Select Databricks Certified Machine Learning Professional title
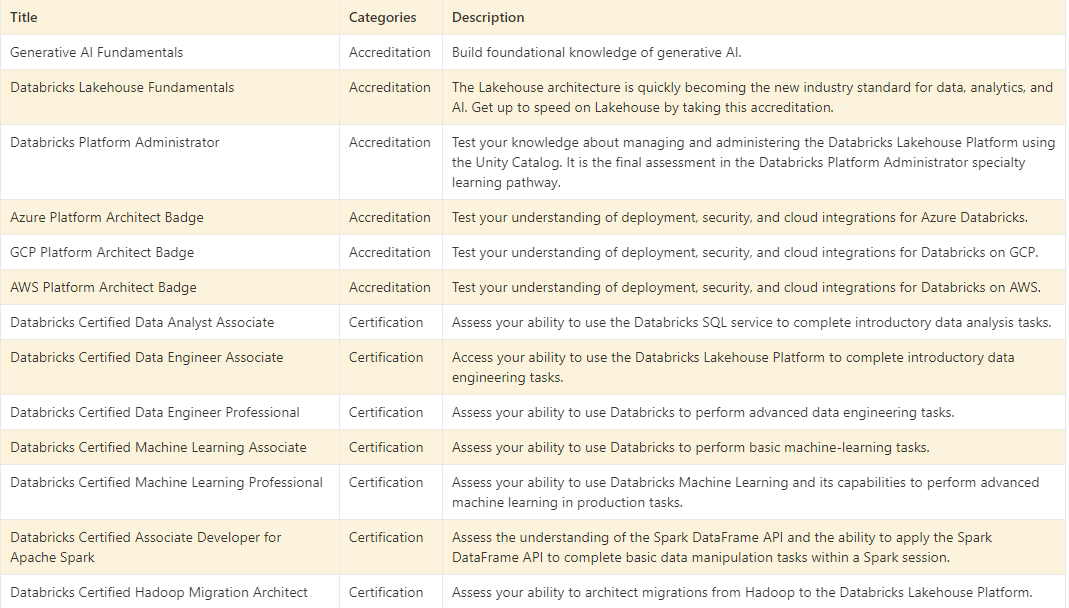This screenshot has height=608, width=1069. point(166,482)
